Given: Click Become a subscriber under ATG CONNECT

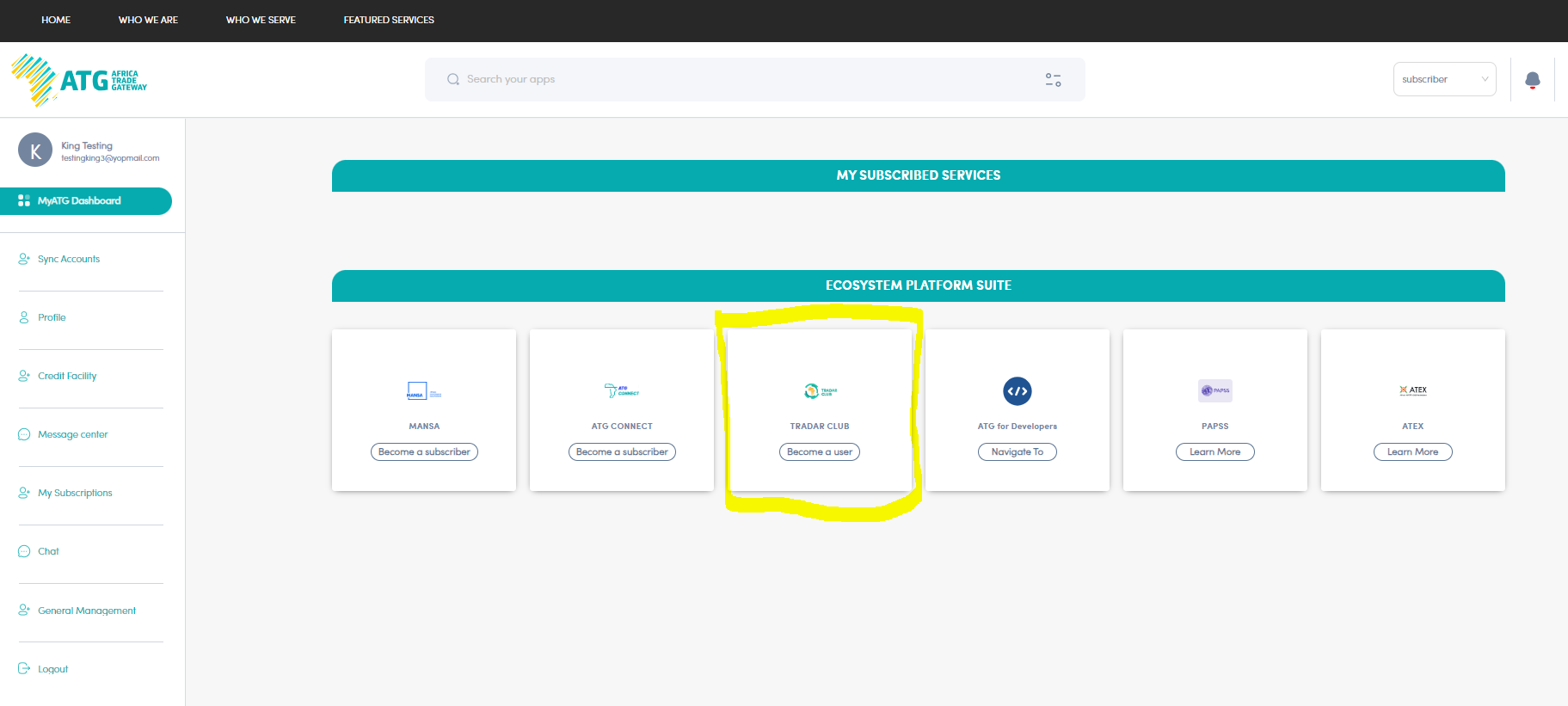Looking at the screenshot, I should 622,451.
